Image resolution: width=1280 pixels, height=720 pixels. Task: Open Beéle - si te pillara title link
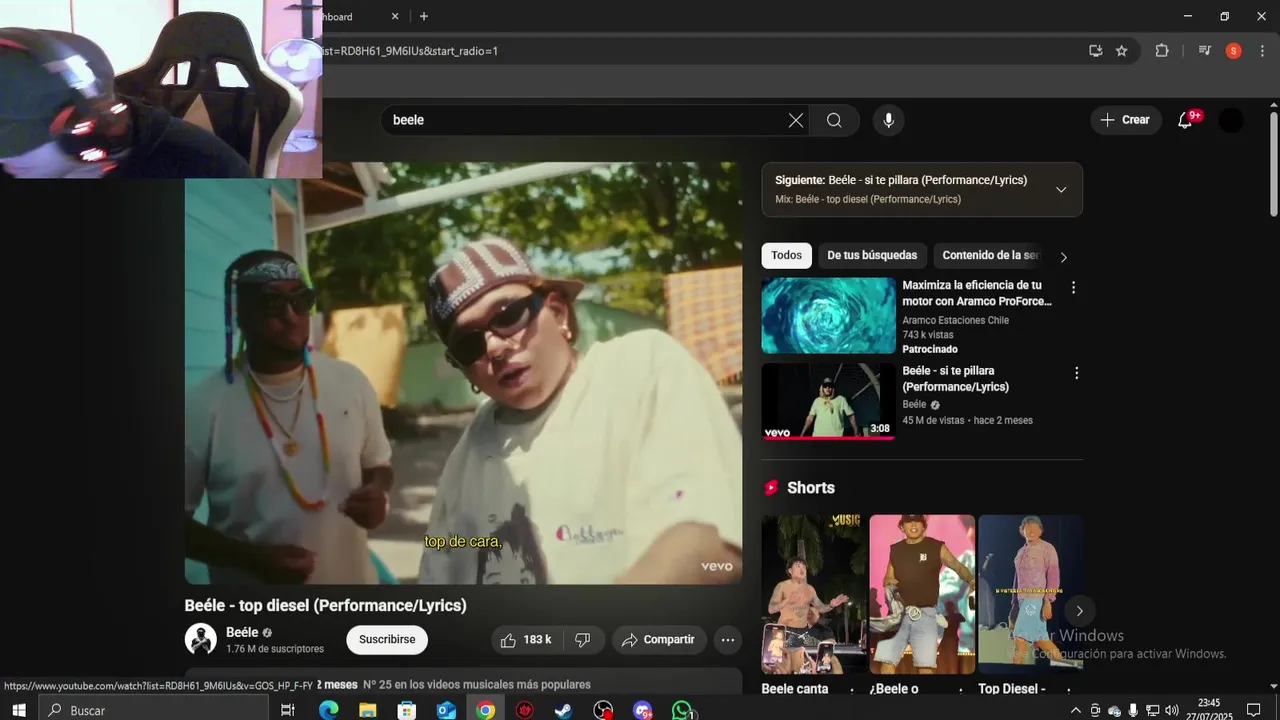coord(955,379)
